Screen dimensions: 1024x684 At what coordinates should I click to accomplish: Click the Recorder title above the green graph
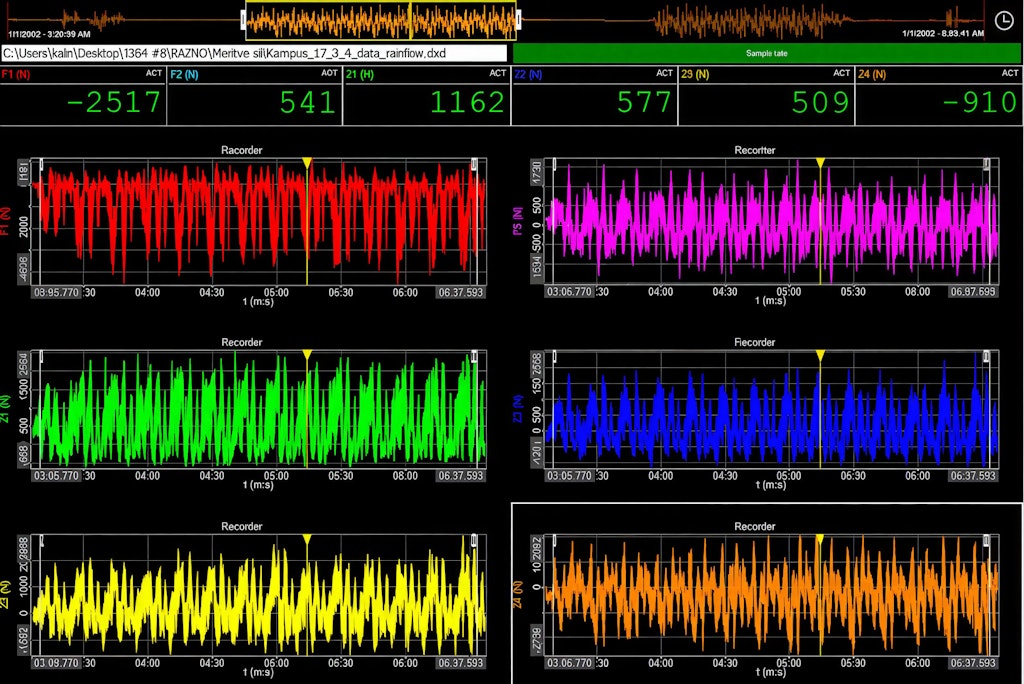tap(242, 342)
